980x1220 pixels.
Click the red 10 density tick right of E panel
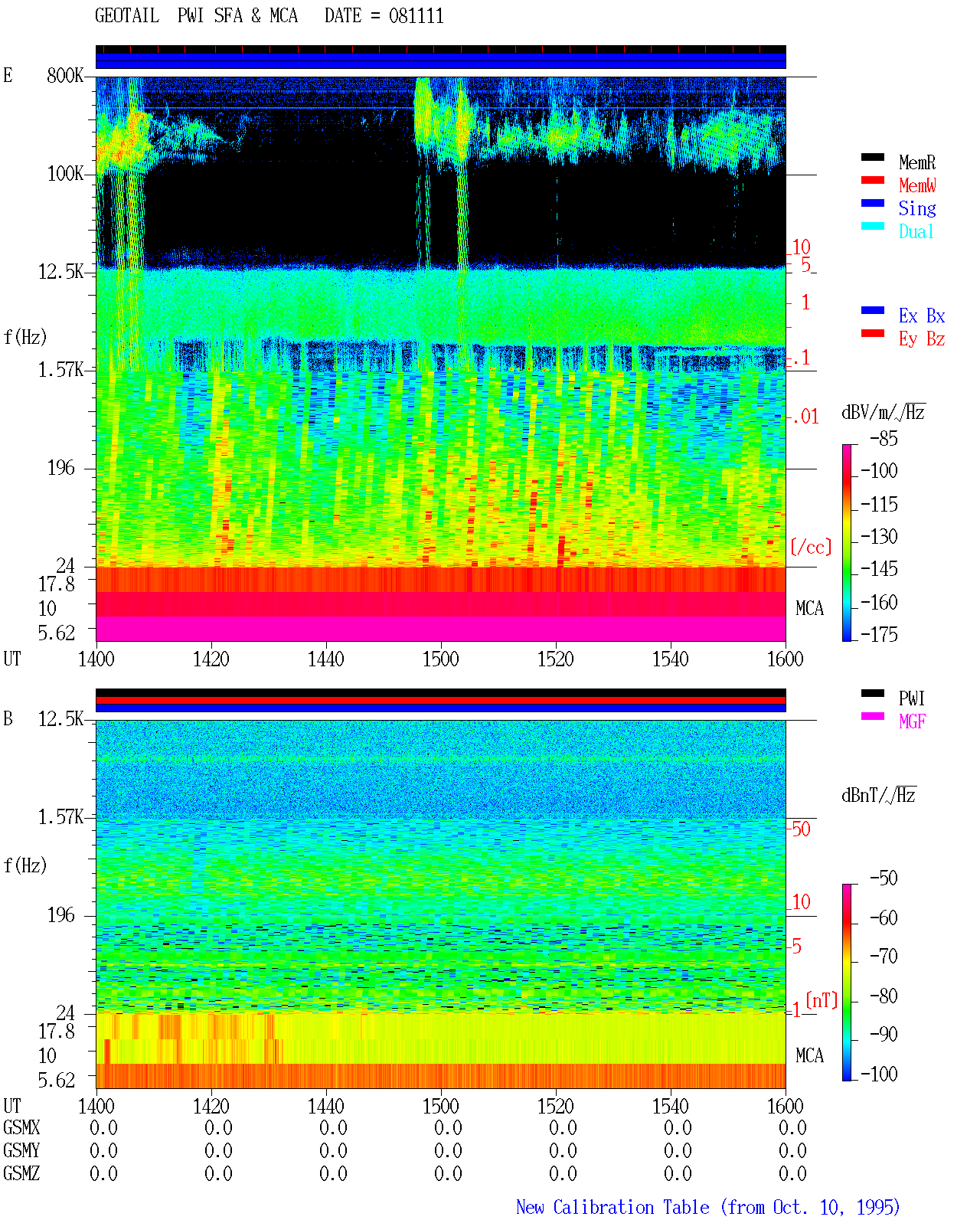tap(801, 247)
